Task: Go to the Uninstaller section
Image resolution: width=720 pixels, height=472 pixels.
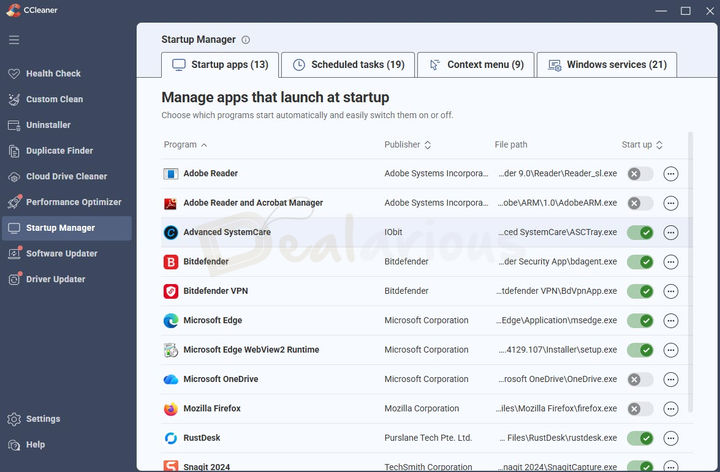Action: click(x=67, y=125)
